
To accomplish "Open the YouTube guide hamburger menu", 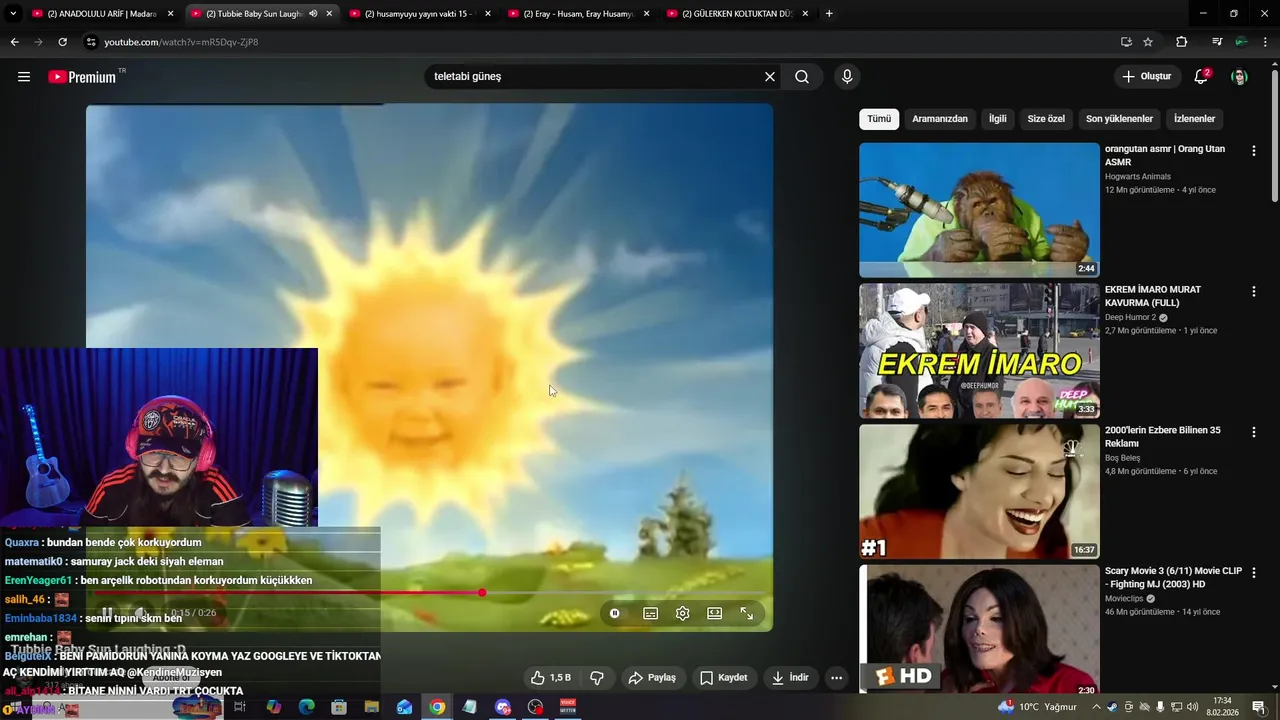I will click(24, 77).
